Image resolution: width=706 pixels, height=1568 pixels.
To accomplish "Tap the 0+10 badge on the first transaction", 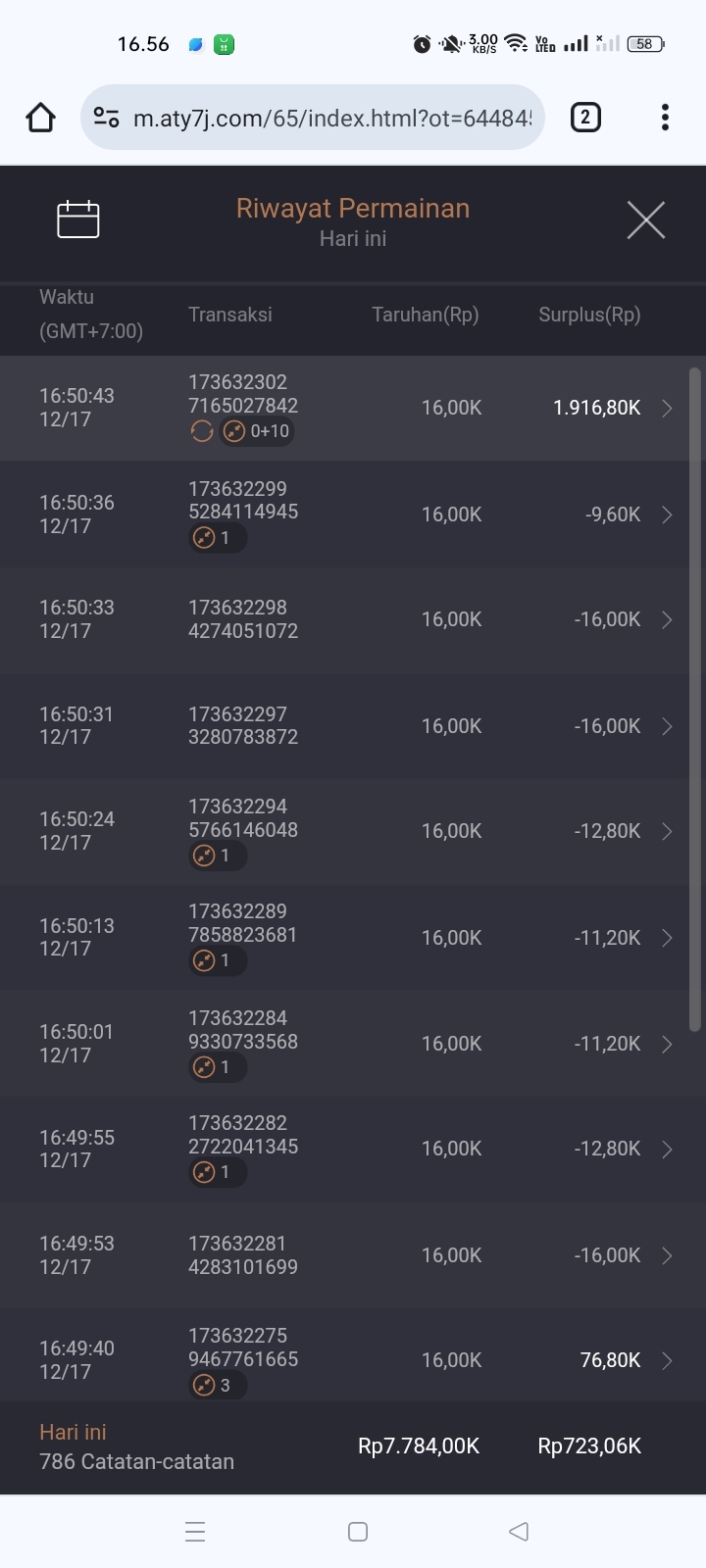I will 257,431.
